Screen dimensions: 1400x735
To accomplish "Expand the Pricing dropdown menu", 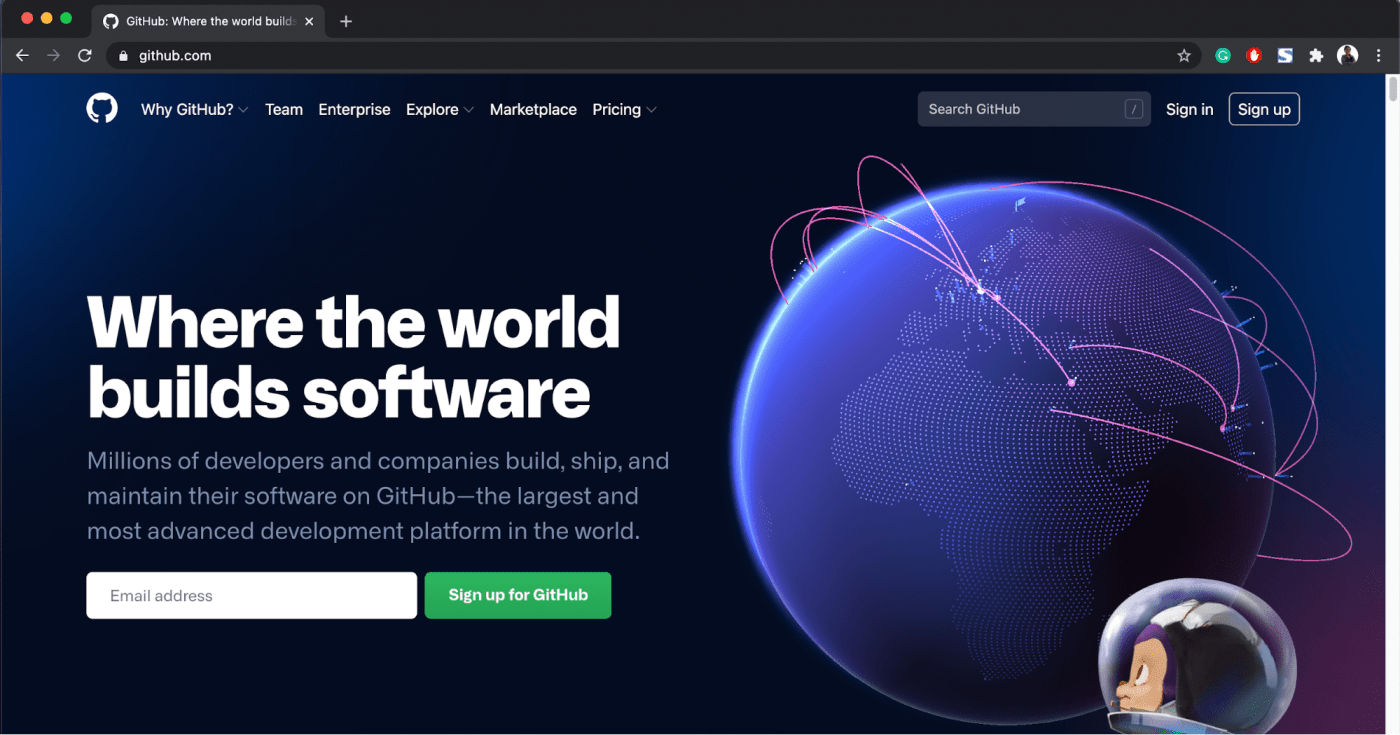I will click(x=624, y=110).
